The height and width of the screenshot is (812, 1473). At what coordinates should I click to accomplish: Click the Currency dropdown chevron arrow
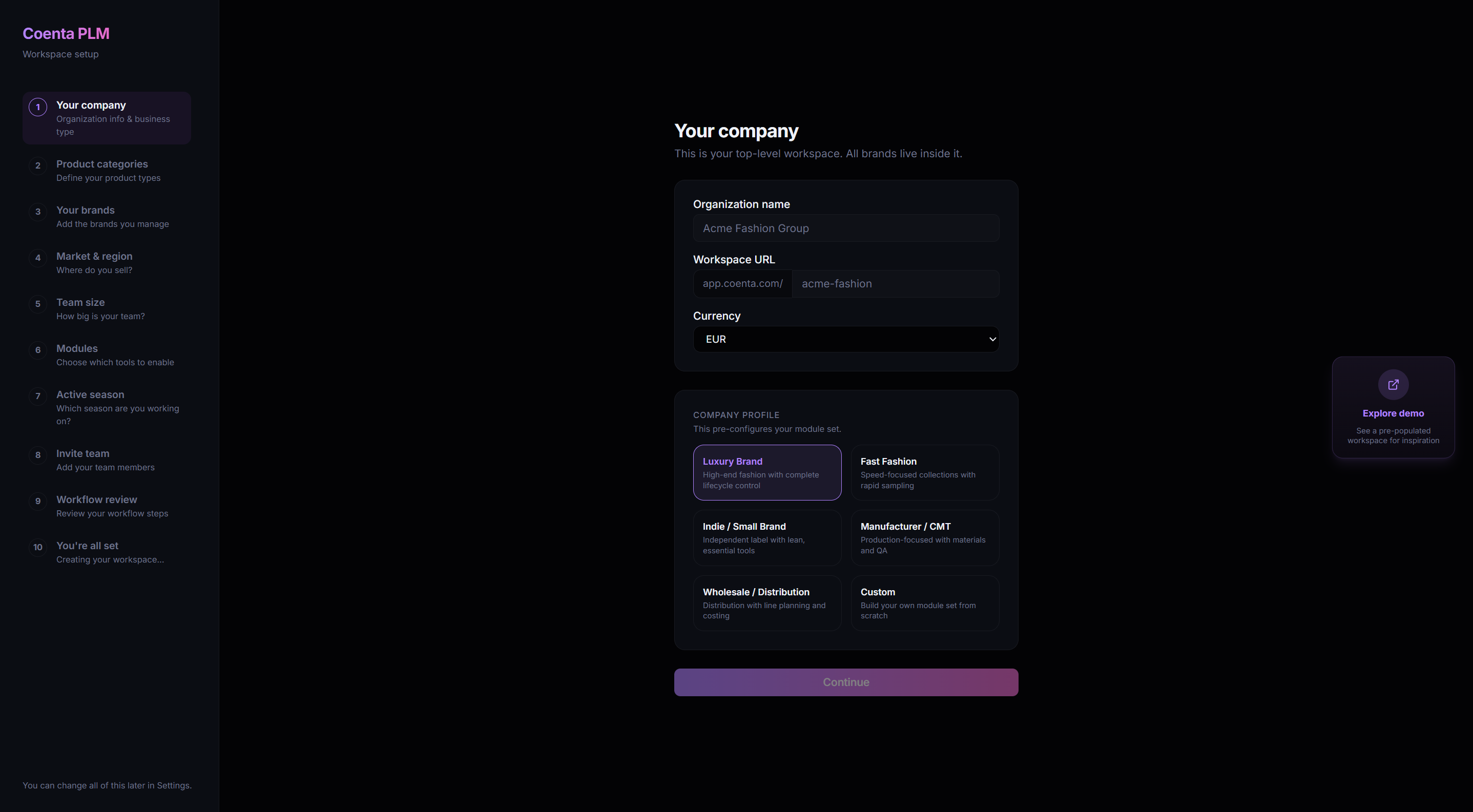(x=992, y=339)
